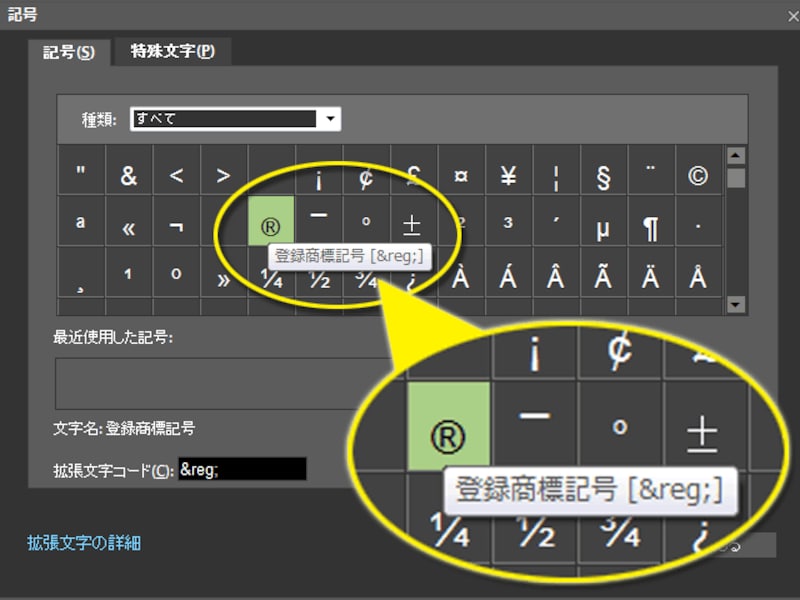Select the copyright symbol ©

699,173
